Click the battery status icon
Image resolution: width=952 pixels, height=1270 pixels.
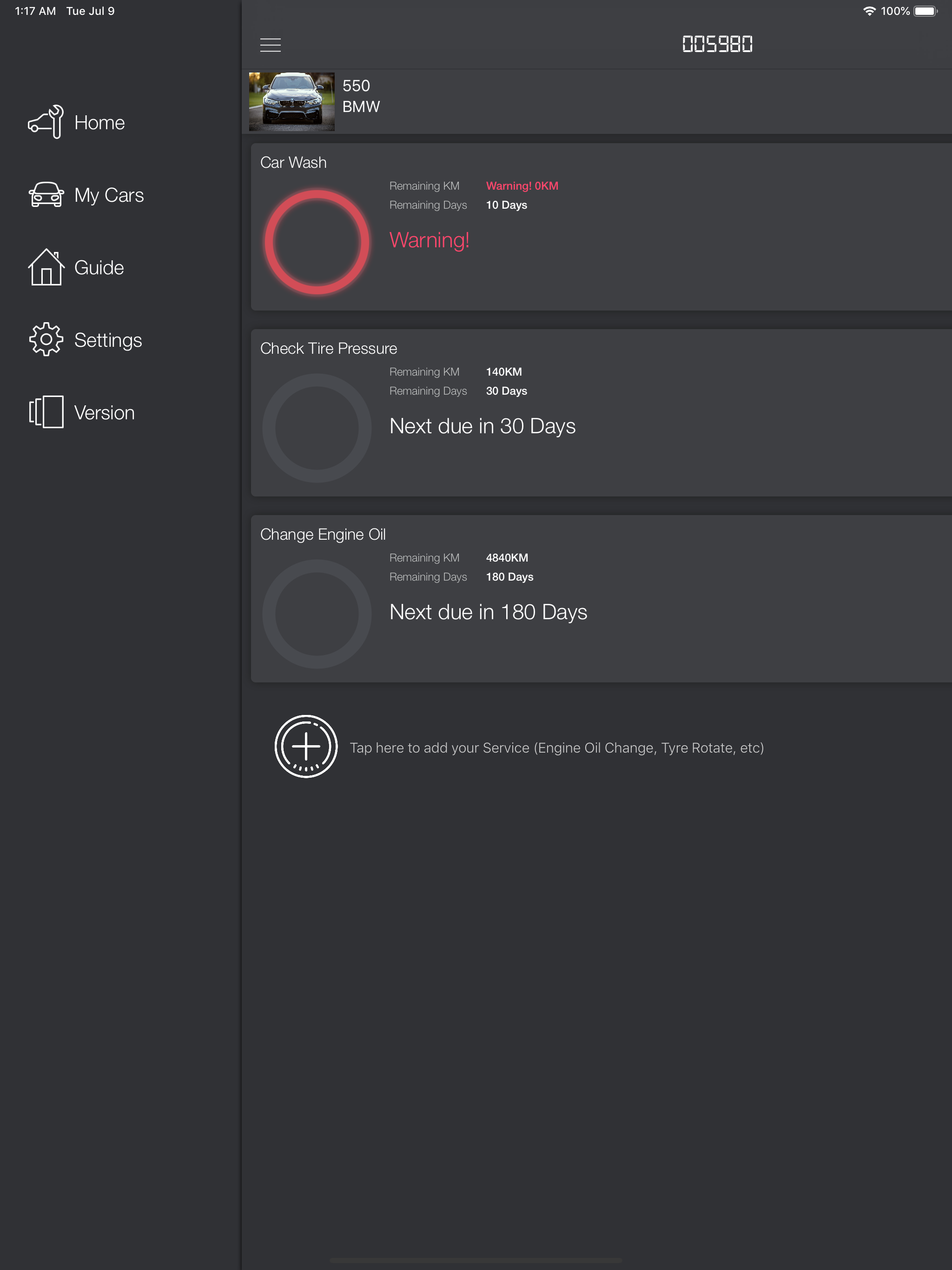coord(926,11)
